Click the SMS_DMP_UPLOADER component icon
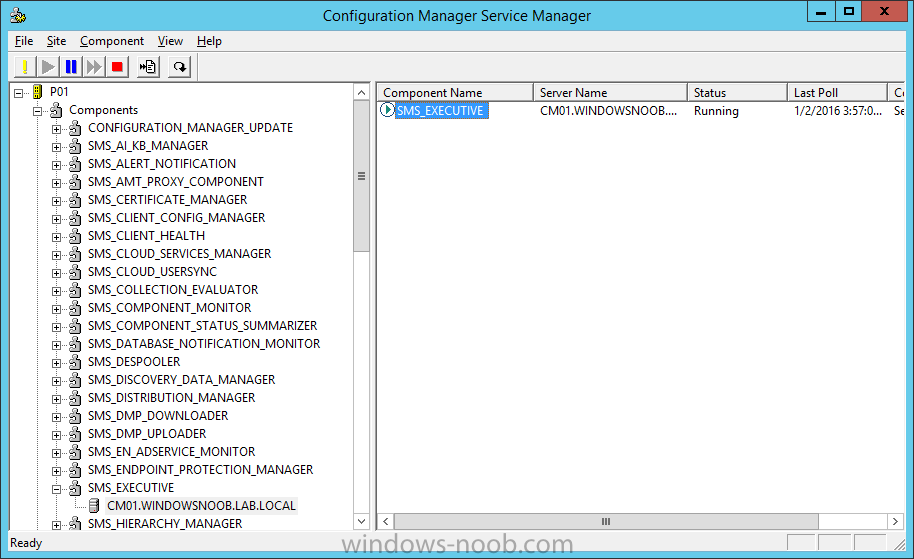The image size is (914, 559). [x=75, y=434]
